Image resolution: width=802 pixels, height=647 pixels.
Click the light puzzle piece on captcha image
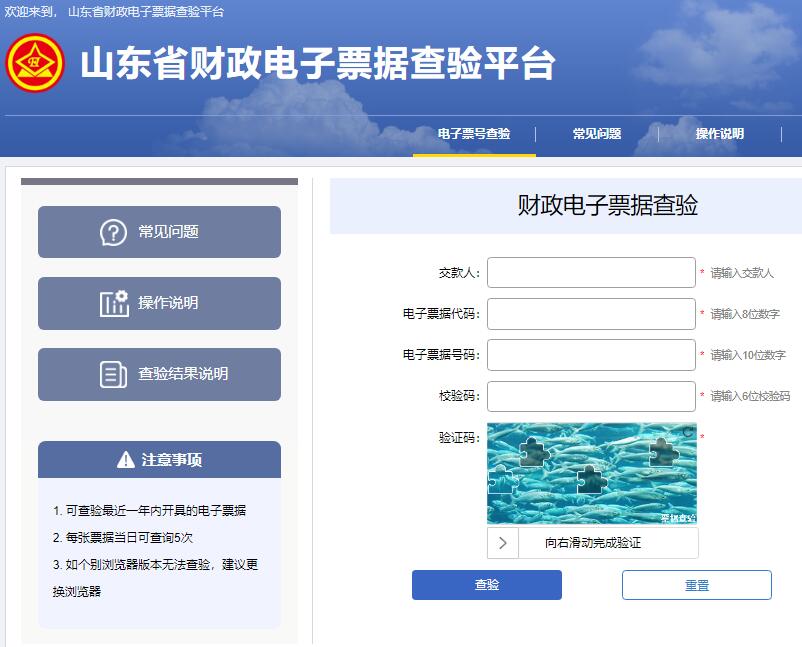[x=502, y=480]
